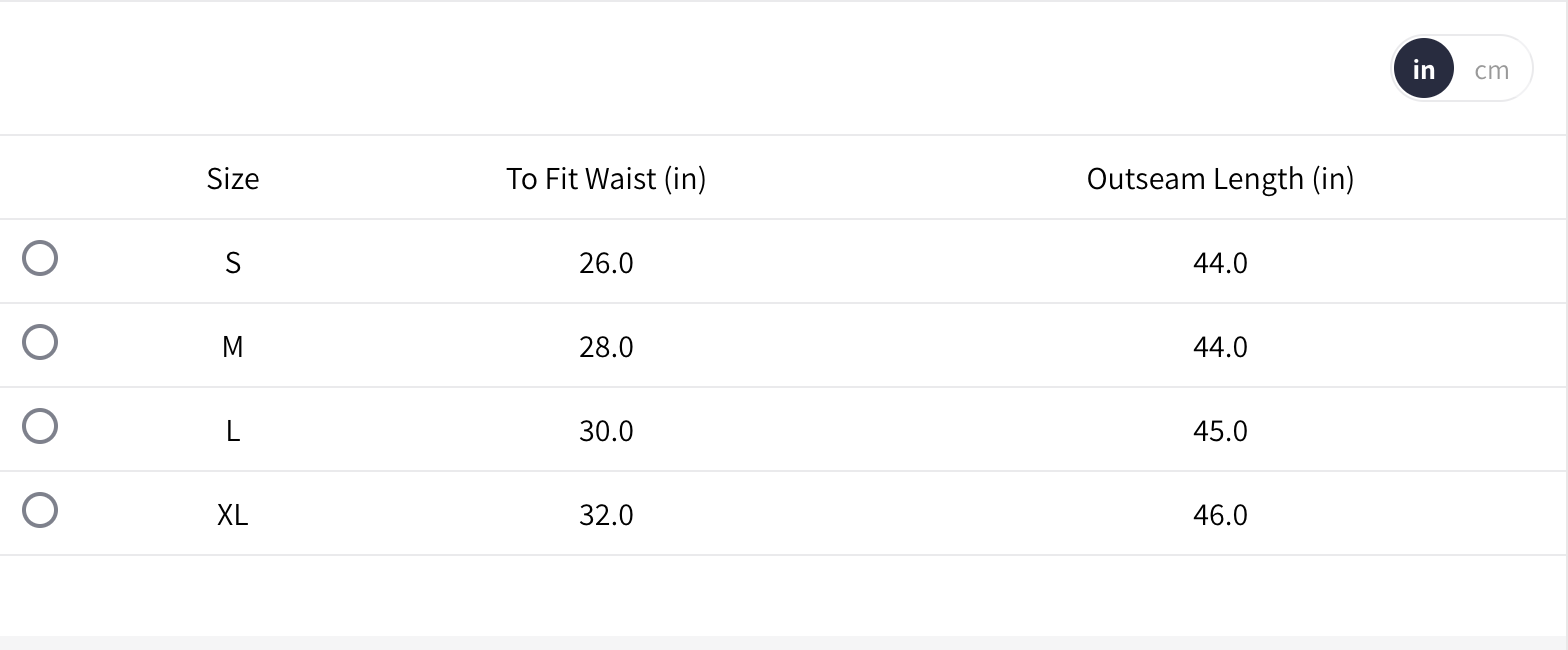This screenshot has height=650, width=1568.
Task: Click waist value 30.0
Action: coord(606,431)
